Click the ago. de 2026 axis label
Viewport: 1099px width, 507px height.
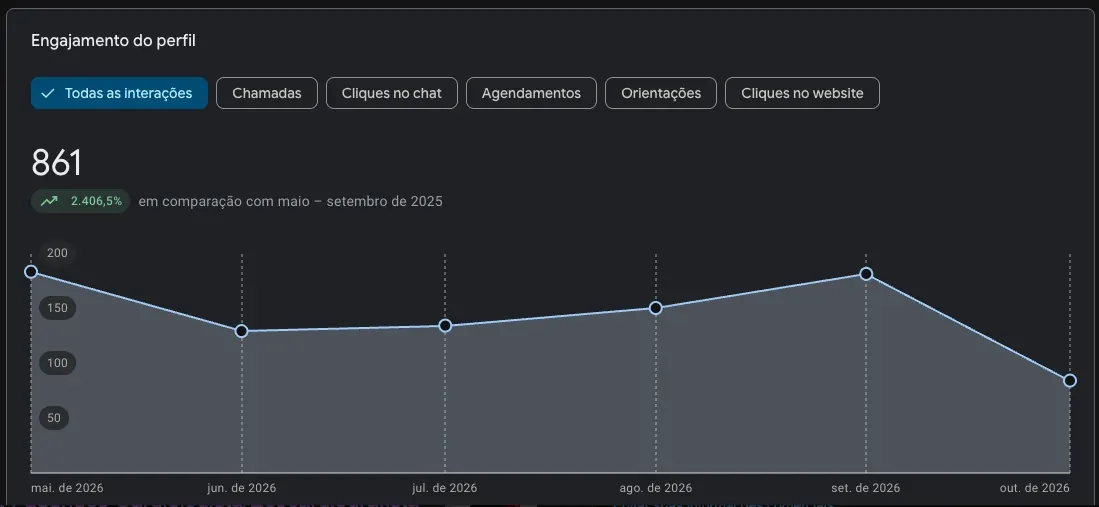656,488
